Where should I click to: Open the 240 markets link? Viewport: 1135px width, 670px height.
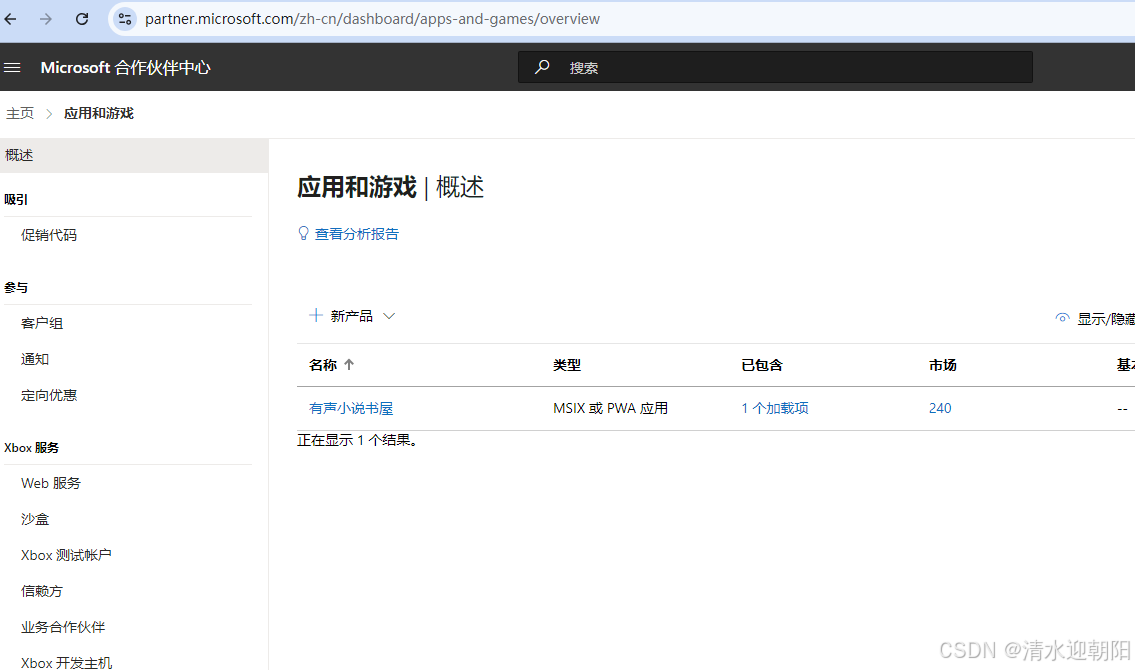pos(940,408)
